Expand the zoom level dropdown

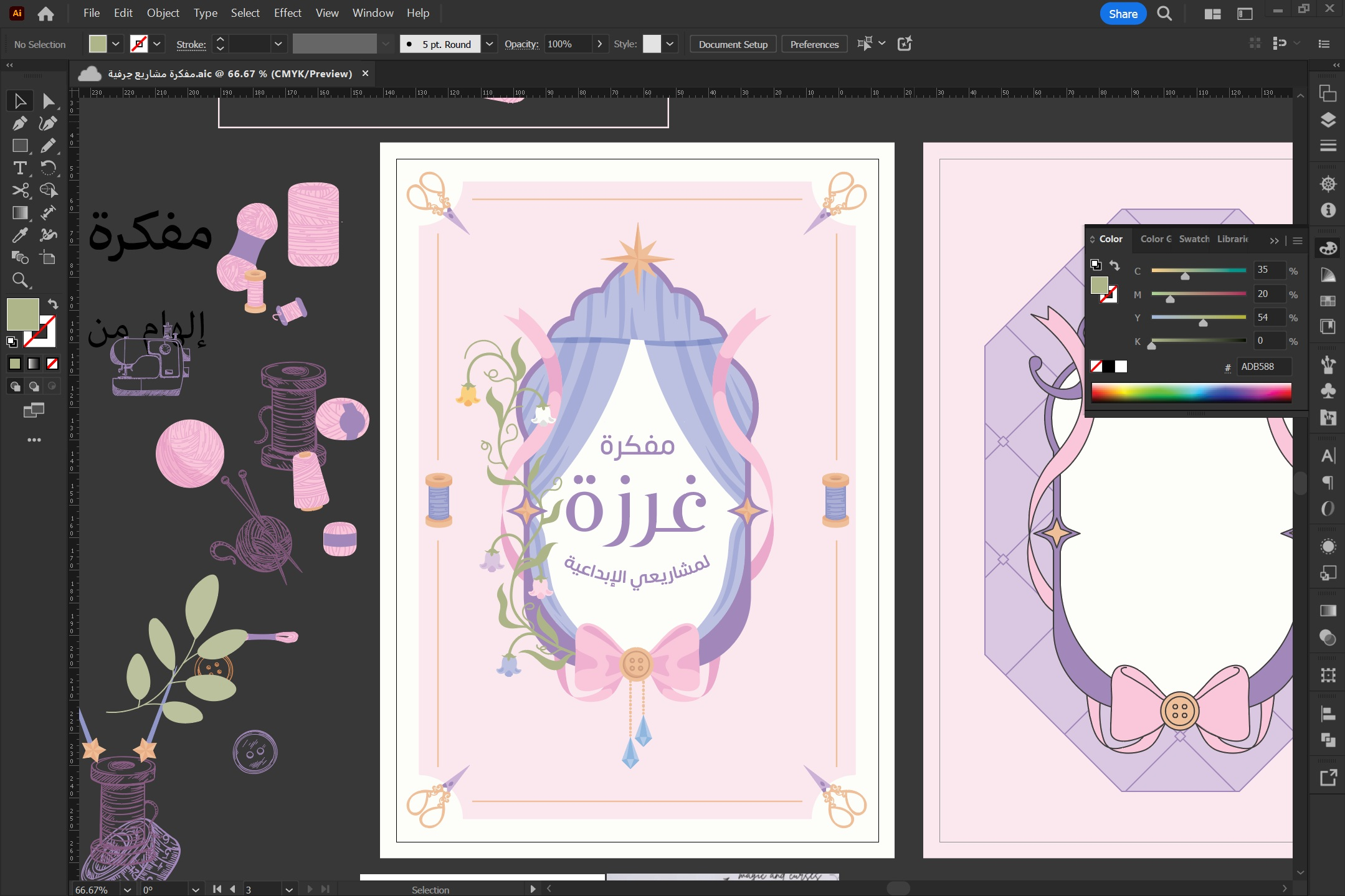pos(127,889)
